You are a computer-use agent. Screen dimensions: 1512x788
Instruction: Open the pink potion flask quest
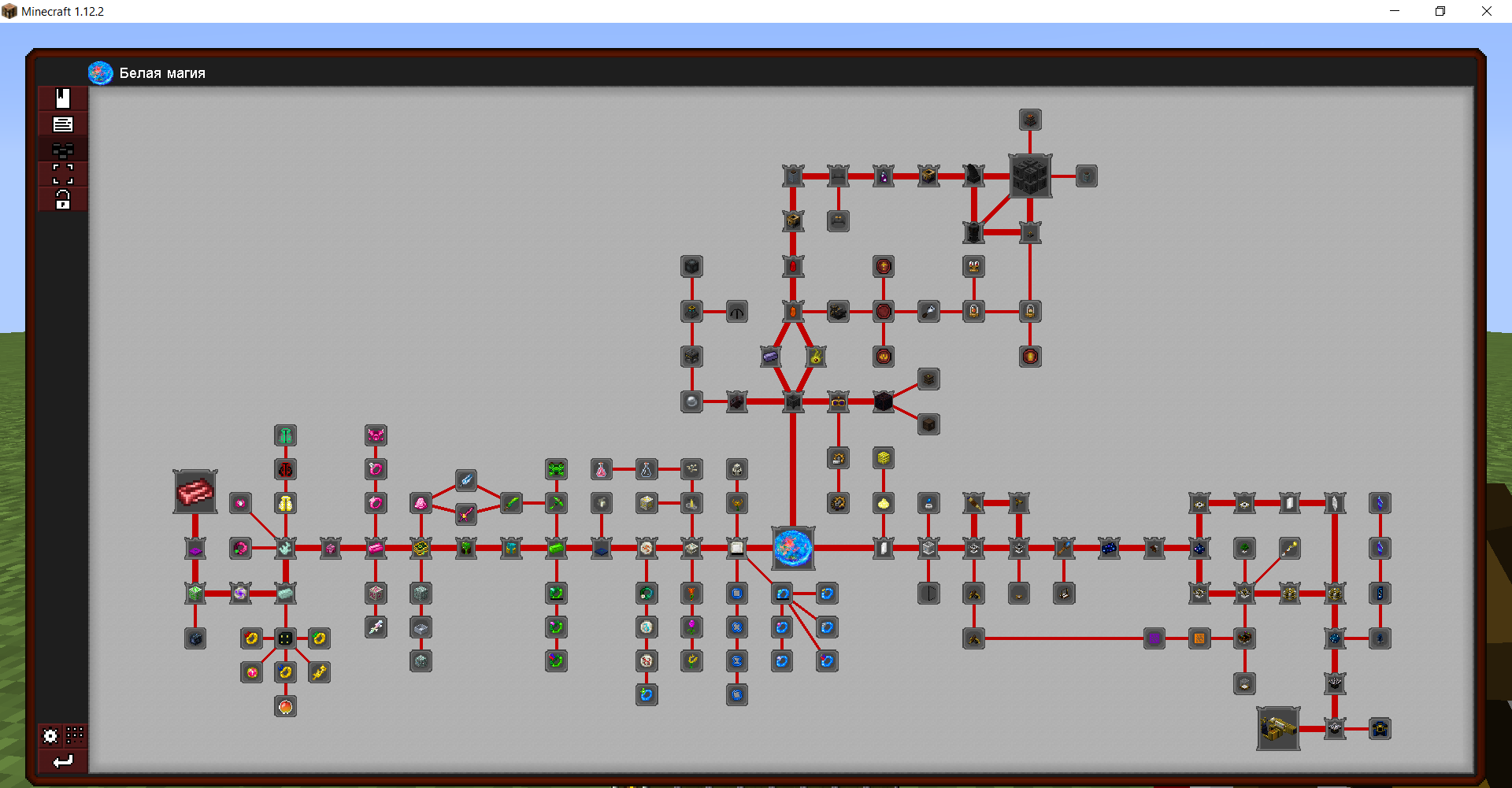(601, 470)
